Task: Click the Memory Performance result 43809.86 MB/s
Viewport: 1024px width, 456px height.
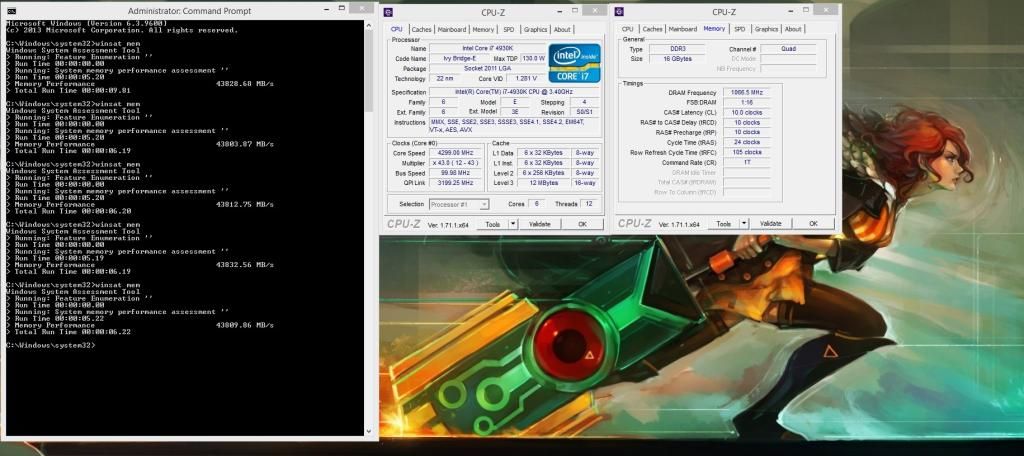Action: 245,325
